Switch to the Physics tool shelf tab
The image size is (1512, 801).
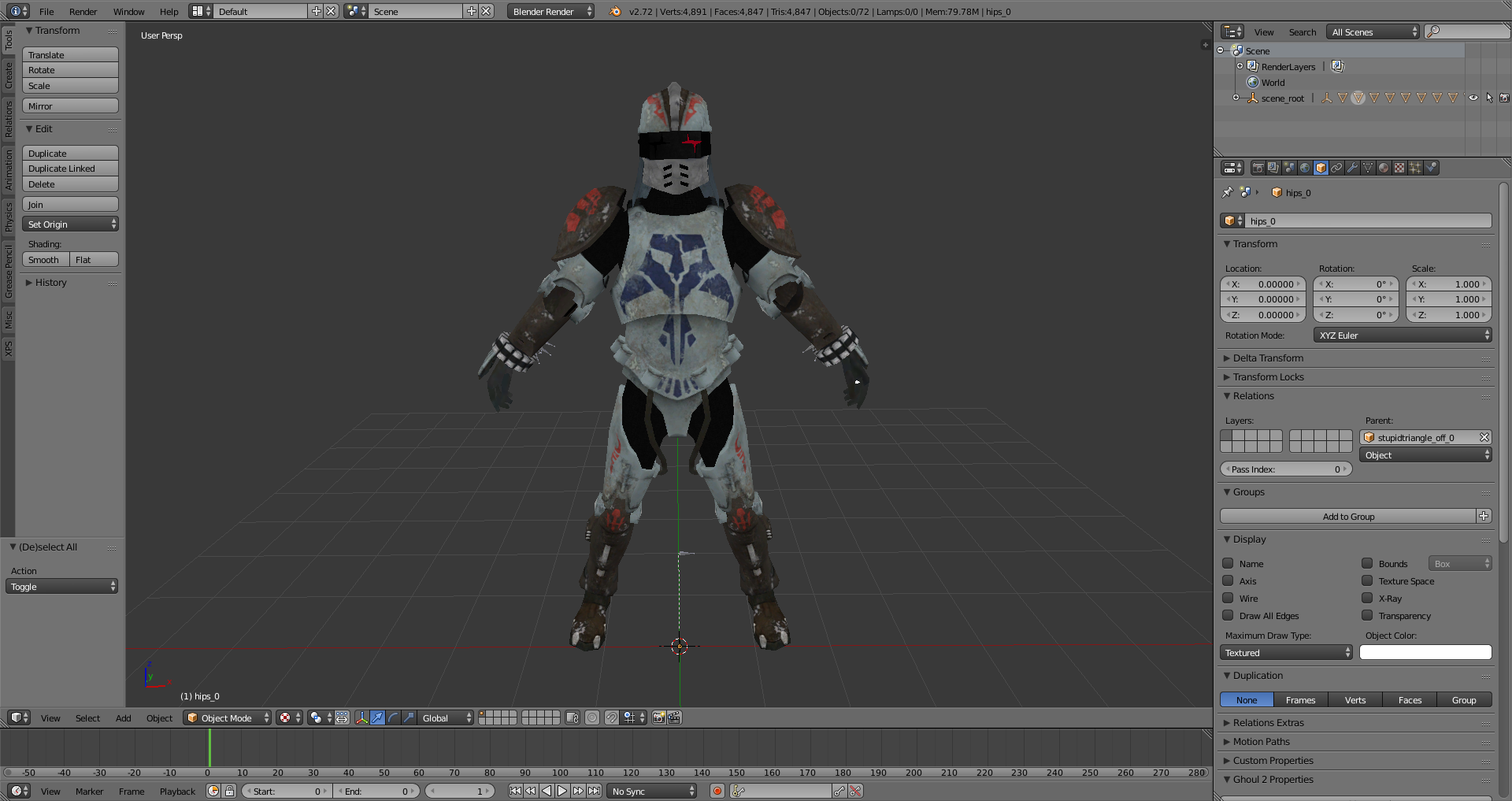click(x=8, y=216)
